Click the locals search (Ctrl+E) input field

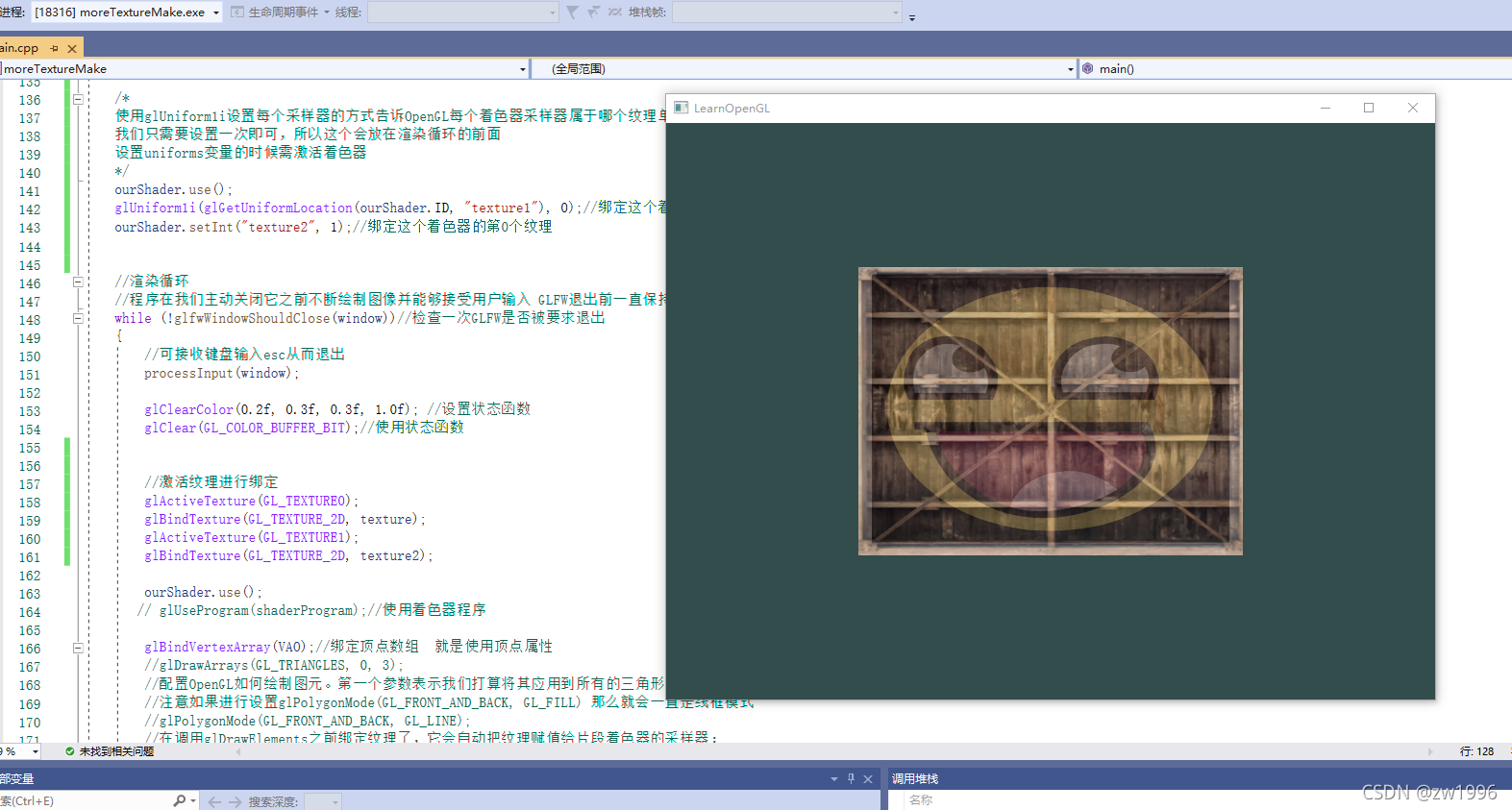[x=85, y=801]
